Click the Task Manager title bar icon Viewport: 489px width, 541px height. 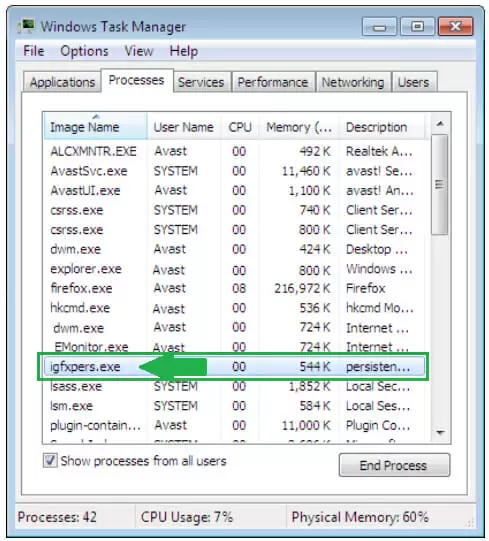(27, 26)
